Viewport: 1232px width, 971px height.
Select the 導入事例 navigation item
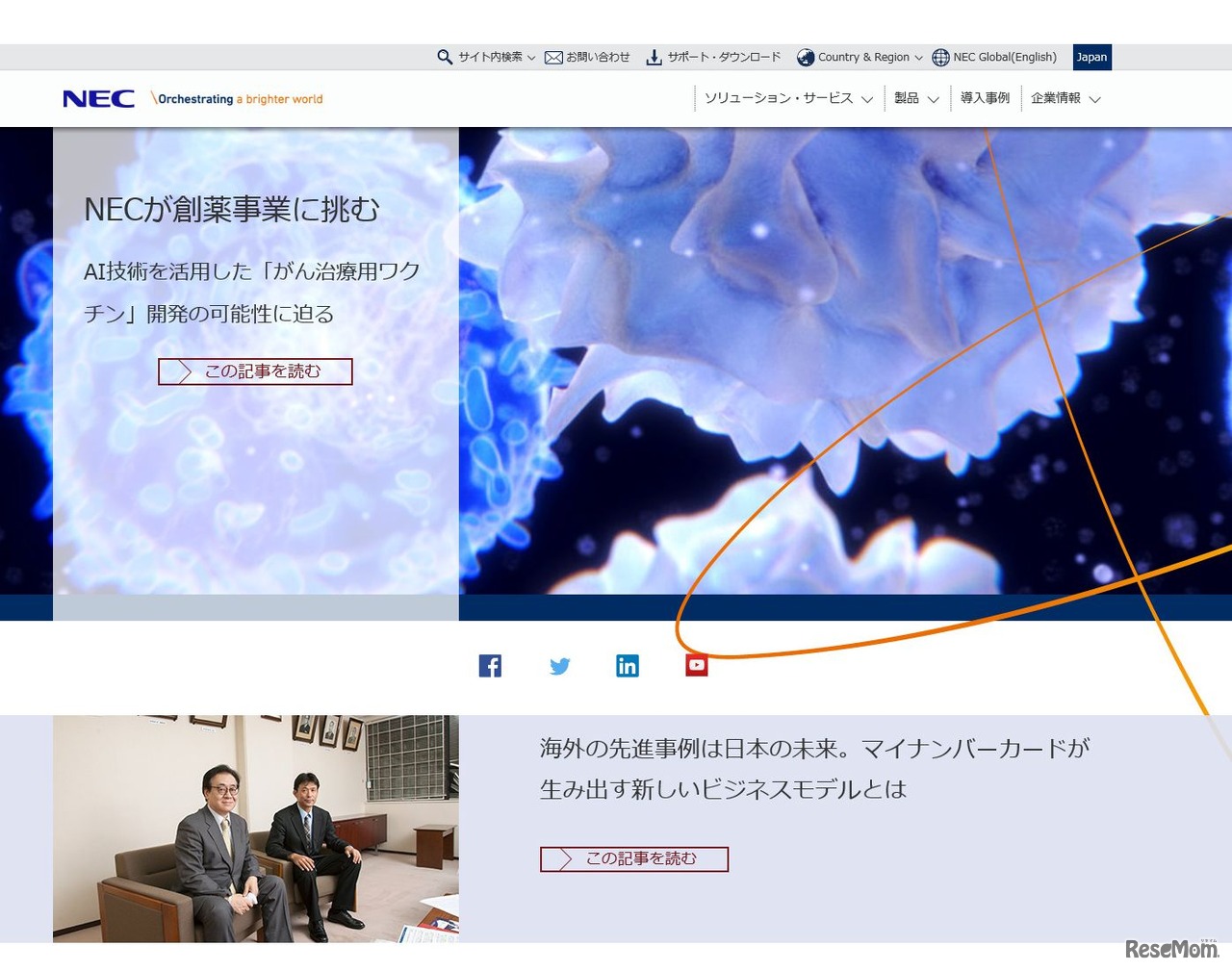pos(984,97)
